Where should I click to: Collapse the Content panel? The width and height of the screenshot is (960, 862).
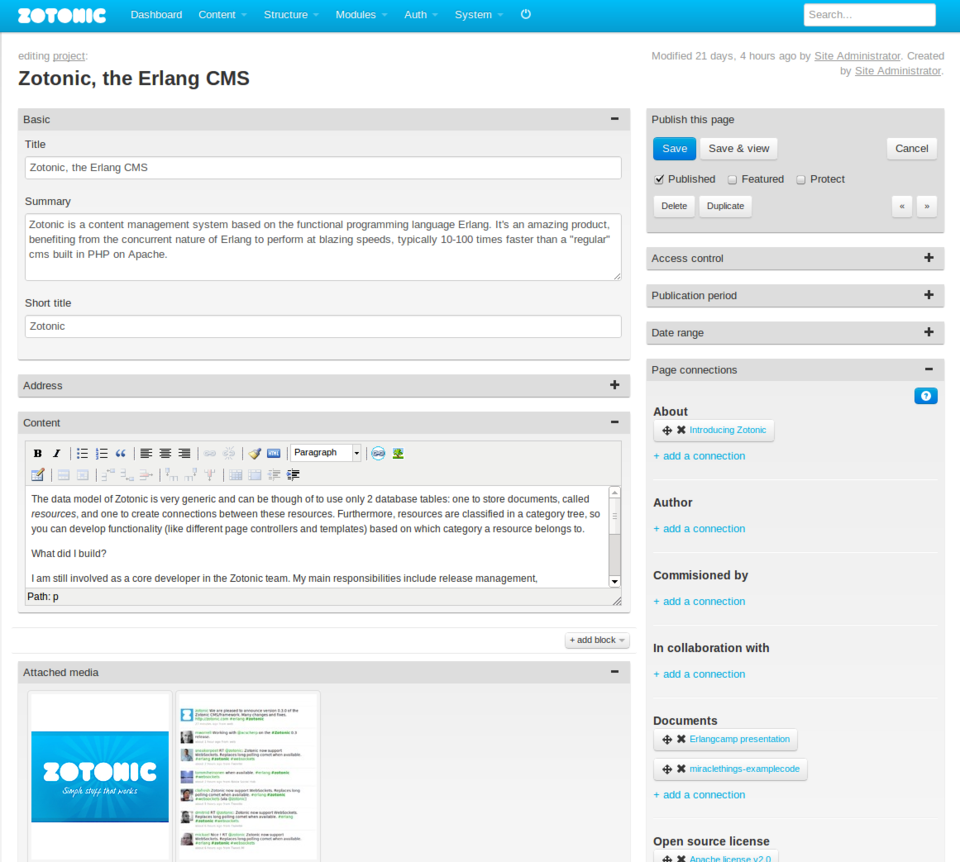coord(615,422)
